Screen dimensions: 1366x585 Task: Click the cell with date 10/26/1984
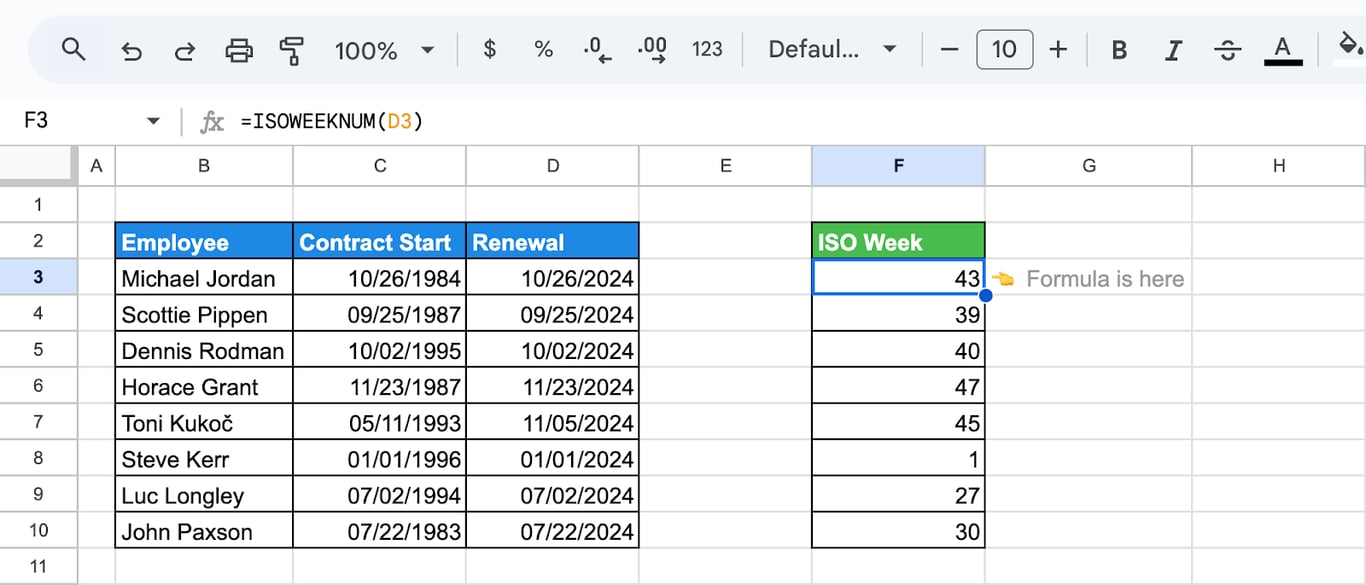(x=380, y=278)
